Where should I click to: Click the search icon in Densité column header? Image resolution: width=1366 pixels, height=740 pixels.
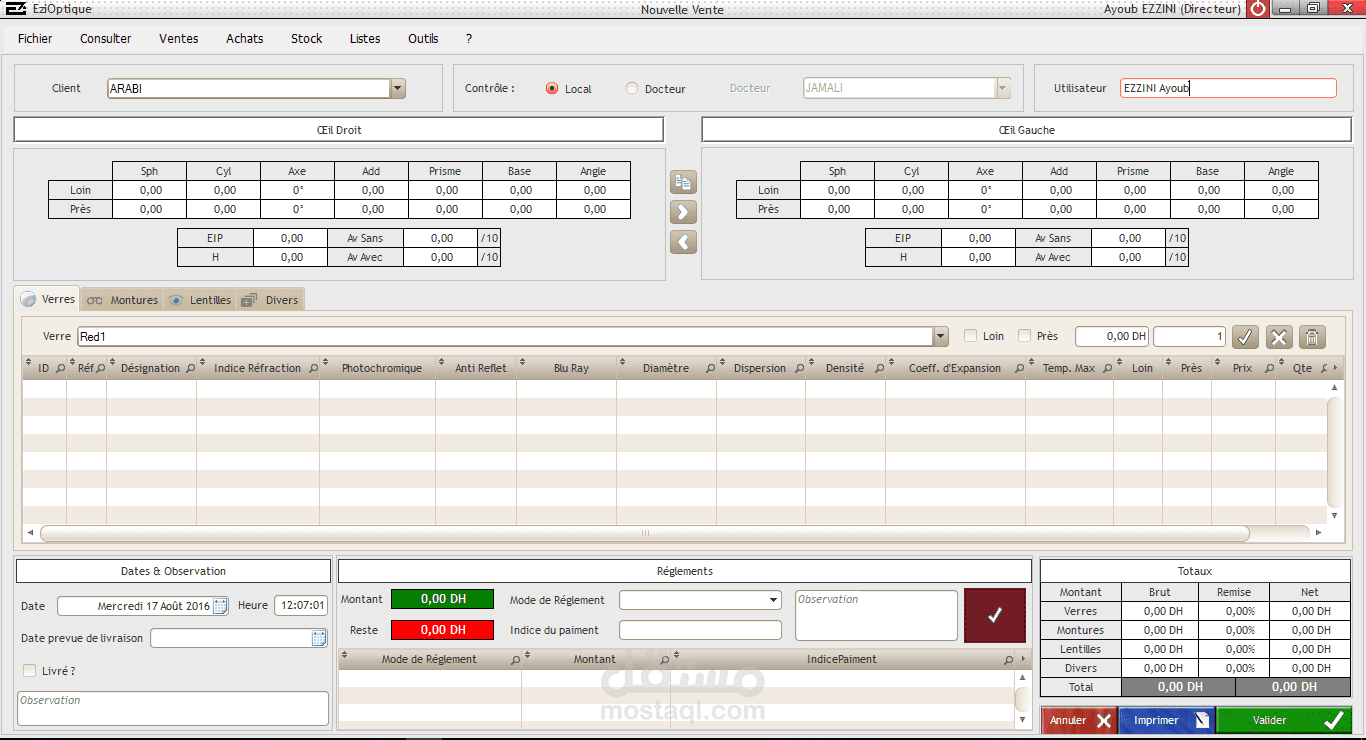click(879, 369)
